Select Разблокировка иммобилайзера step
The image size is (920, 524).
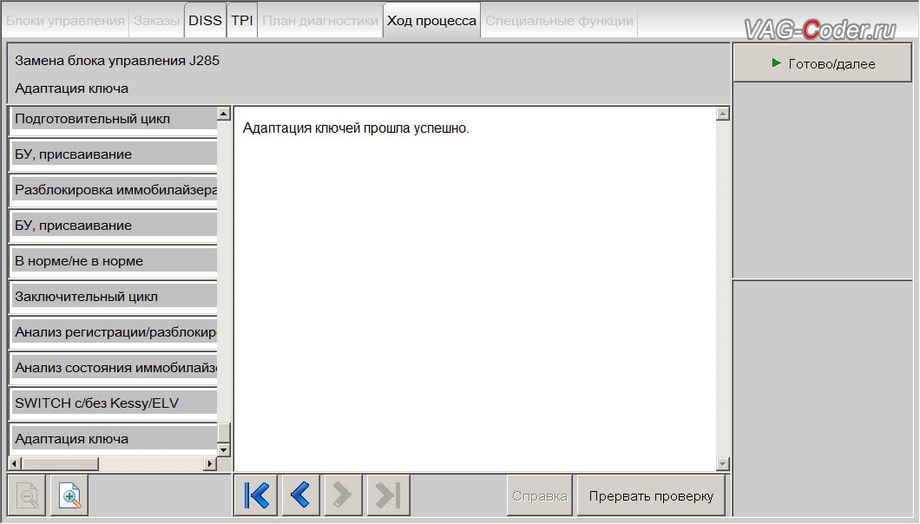tap(114, 190)
